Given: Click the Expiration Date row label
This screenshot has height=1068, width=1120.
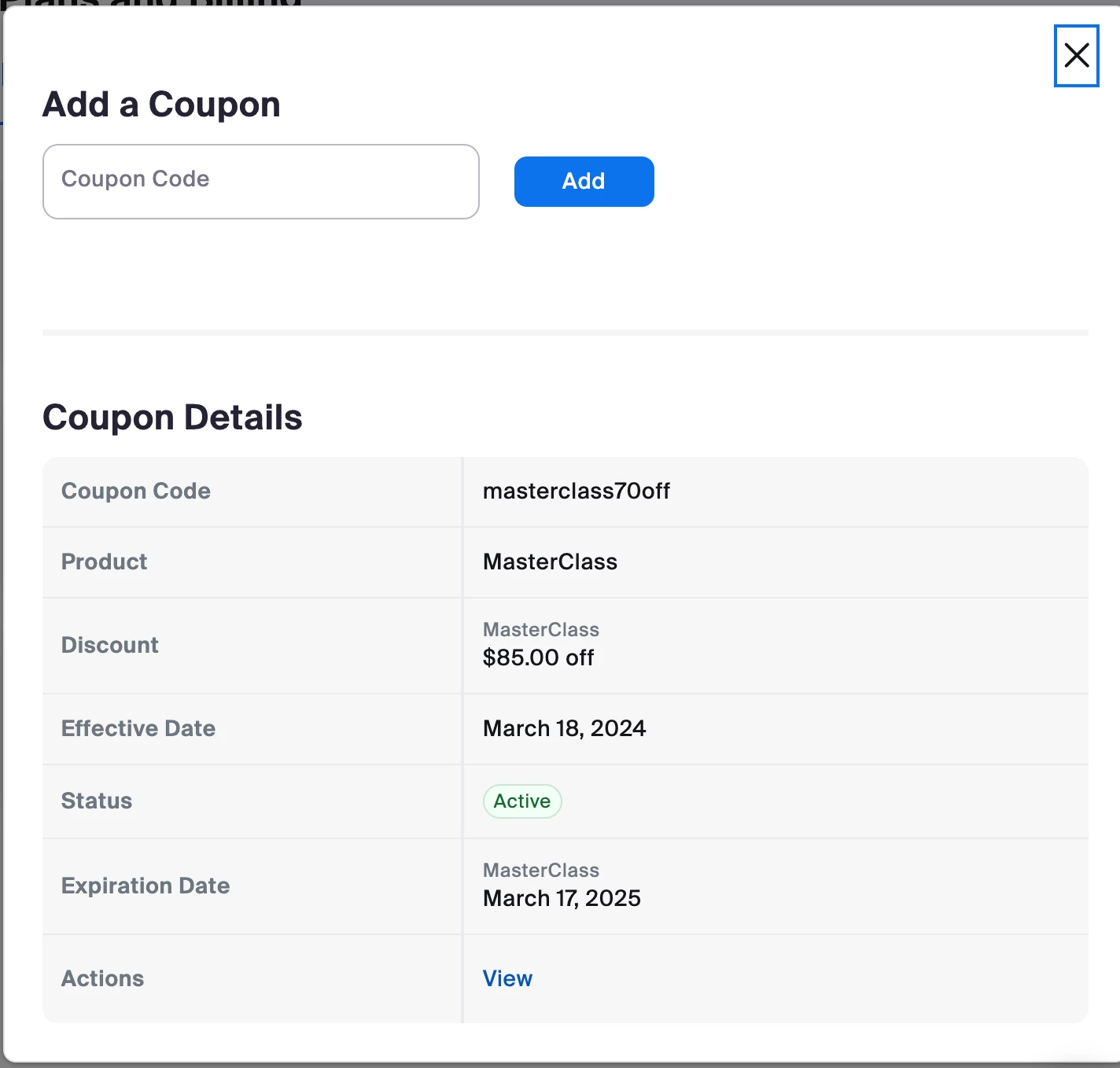Looking at the screenshot, I should (x=145, y=886).
